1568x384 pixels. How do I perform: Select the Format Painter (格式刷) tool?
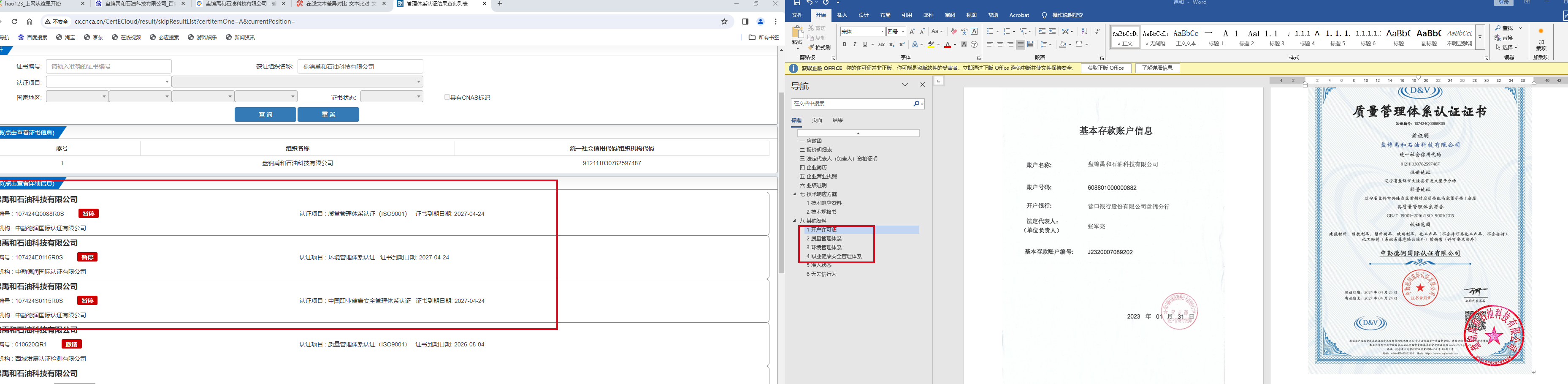click(x=819, y=48)
